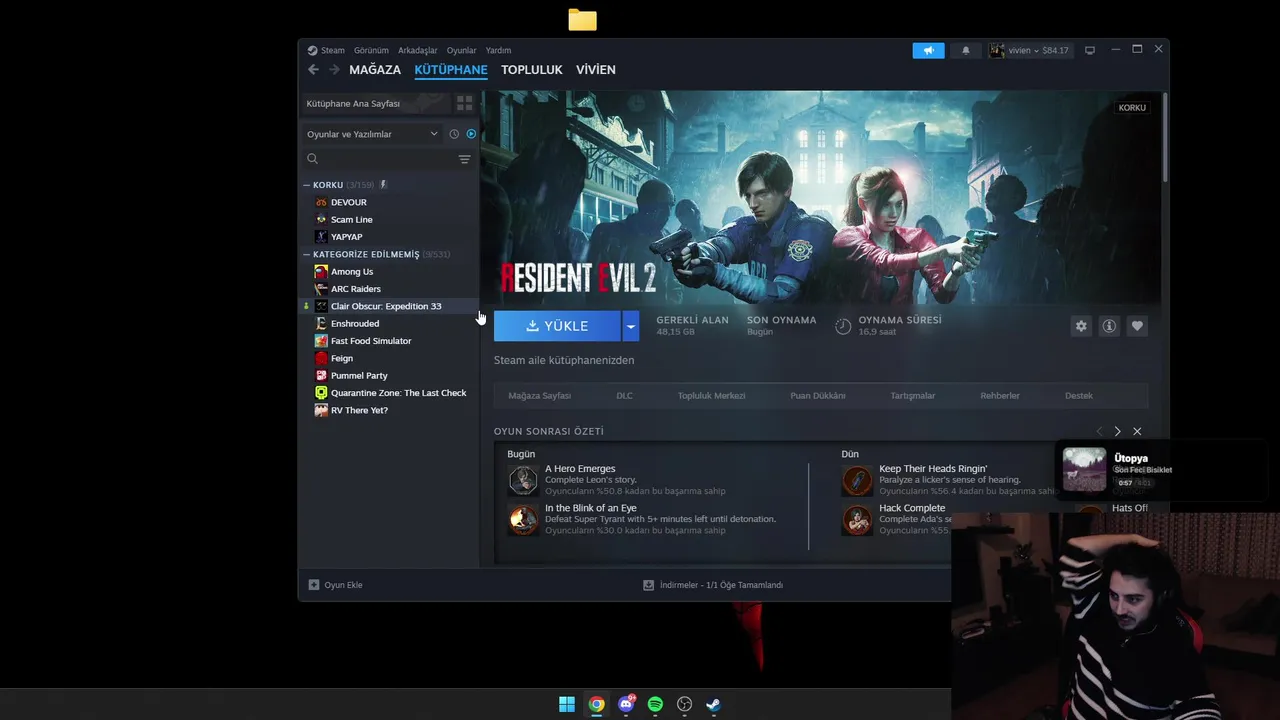Open the Tartışmalar link
Screen dimensions: 1280x720
tap(913, 396)
